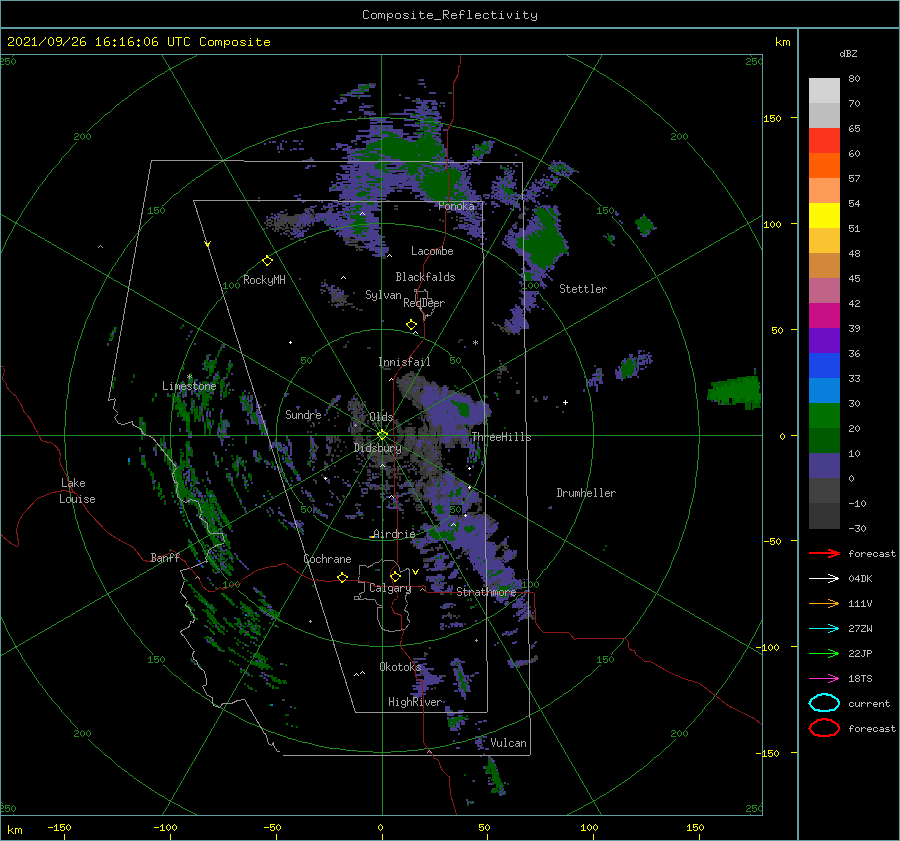Image resolution: width=900 pixels, height=841 pixels.
Task: Click the HighRiver label
Action: click(x=415, y=702)
